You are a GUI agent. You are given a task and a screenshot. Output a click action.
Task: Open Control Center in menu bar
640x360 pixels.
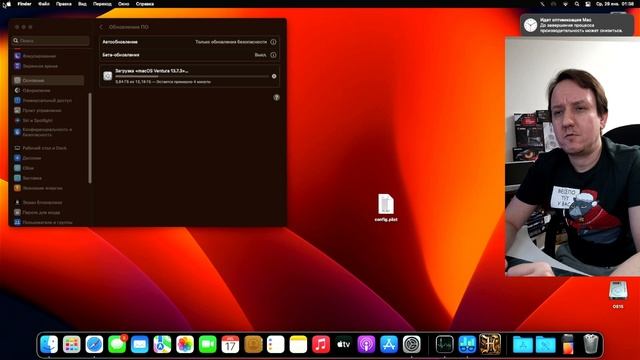click(588, 4)
